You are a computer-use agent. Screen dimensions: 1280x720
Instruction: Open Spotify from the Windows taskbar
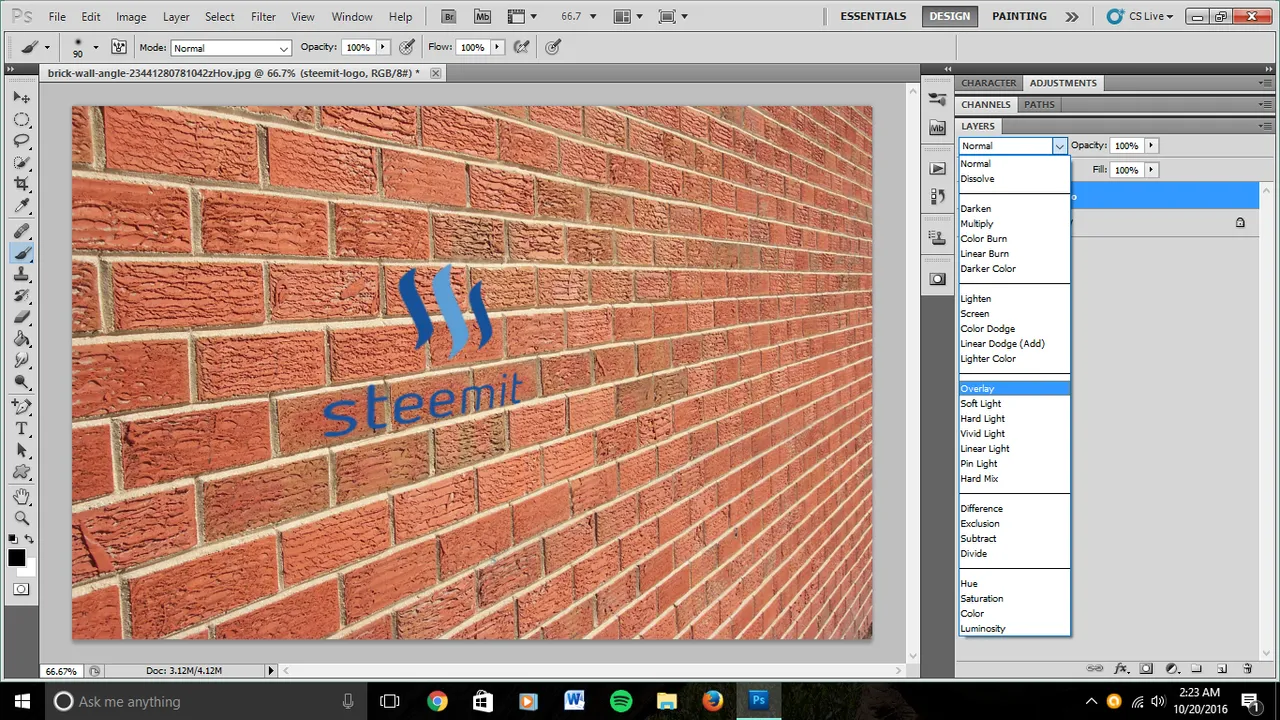click(620, 701)
